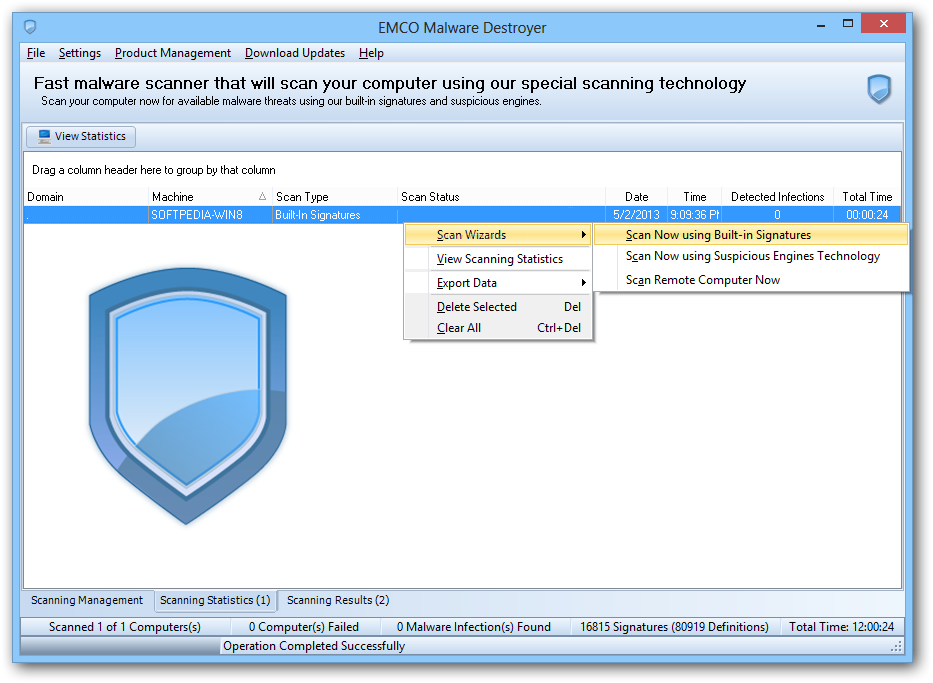Screen dimensions: 933x683
Task: Click the Total Time: 12:00:24 status entry
Action: 841,627
